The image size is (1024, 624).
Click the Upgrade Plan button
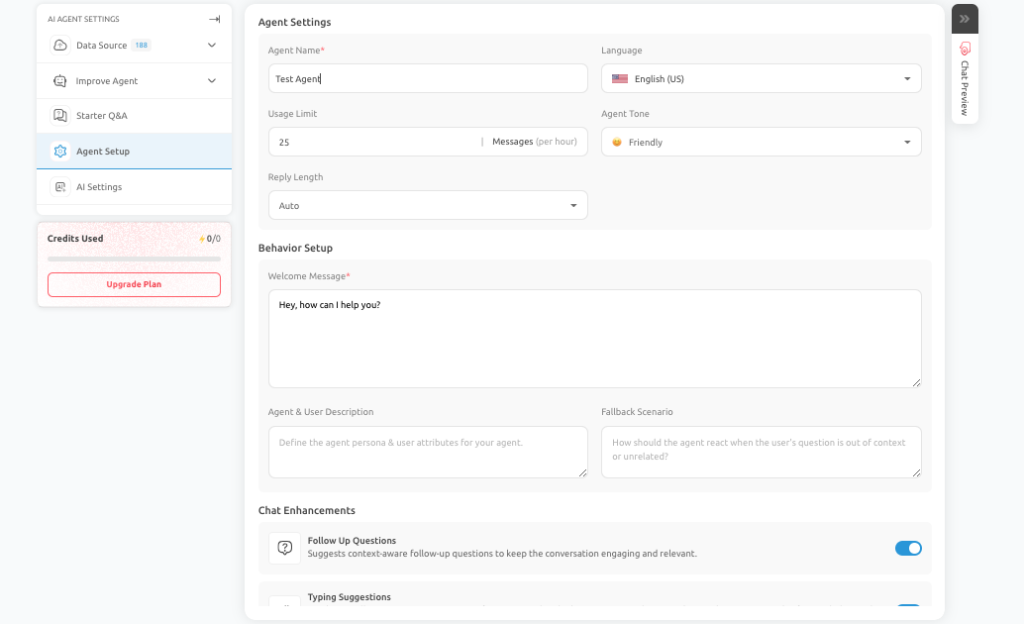(x=134, y=285)
